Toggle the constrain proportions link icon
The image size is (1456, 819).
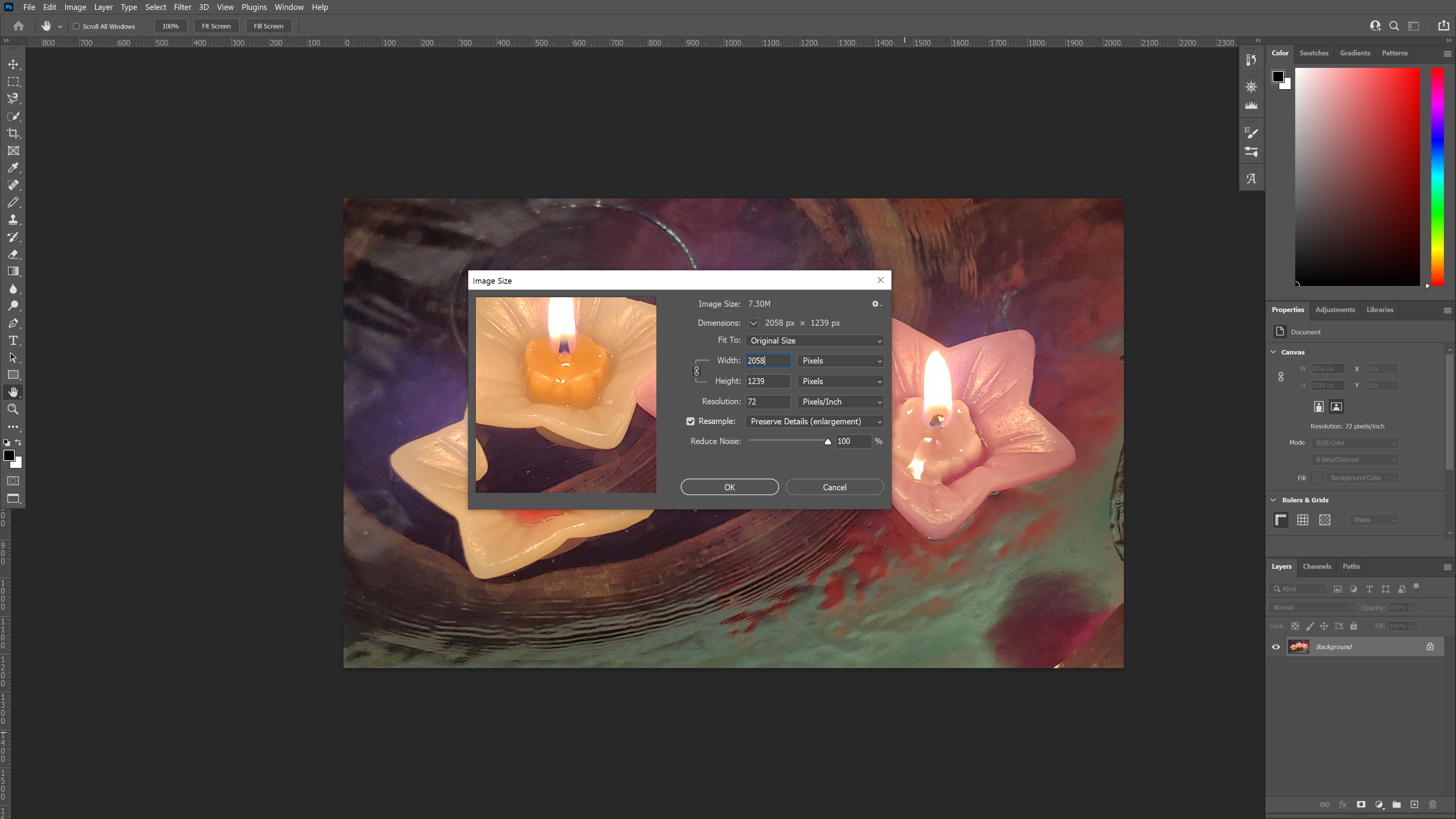coord(697,371)
